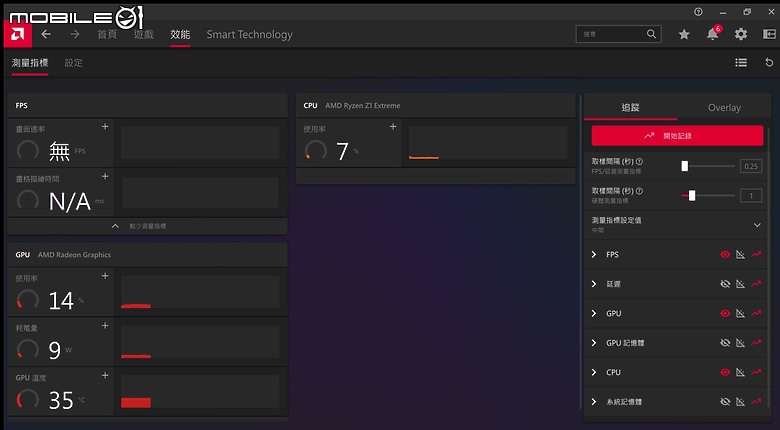The image size is (780, 430).
Task: Click trend line icon in 延遲 row
Action: [x=756, y=284]
